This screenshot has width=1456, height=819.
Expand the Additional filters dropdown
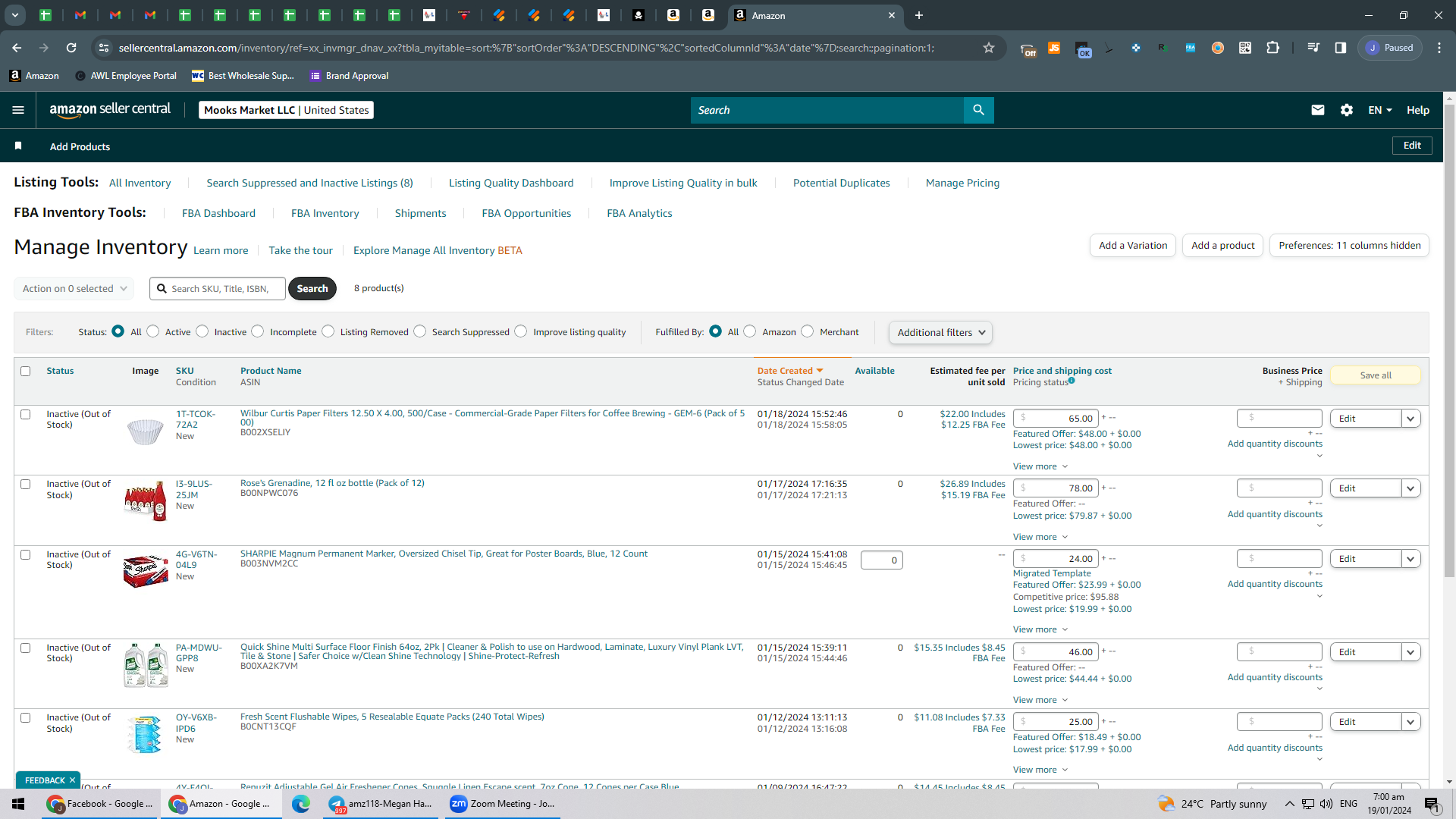940,332
